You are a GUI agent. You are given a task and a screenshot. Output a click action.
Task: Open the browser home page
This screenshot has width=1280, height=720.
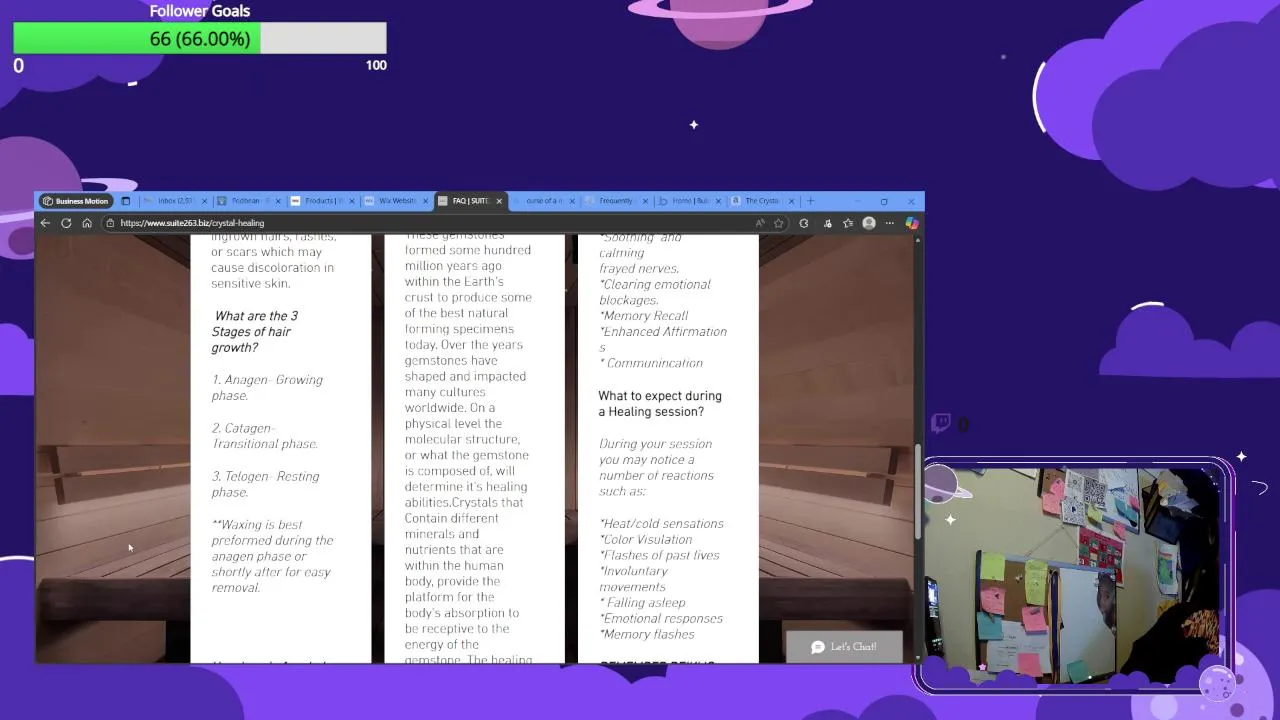(87, 223)
